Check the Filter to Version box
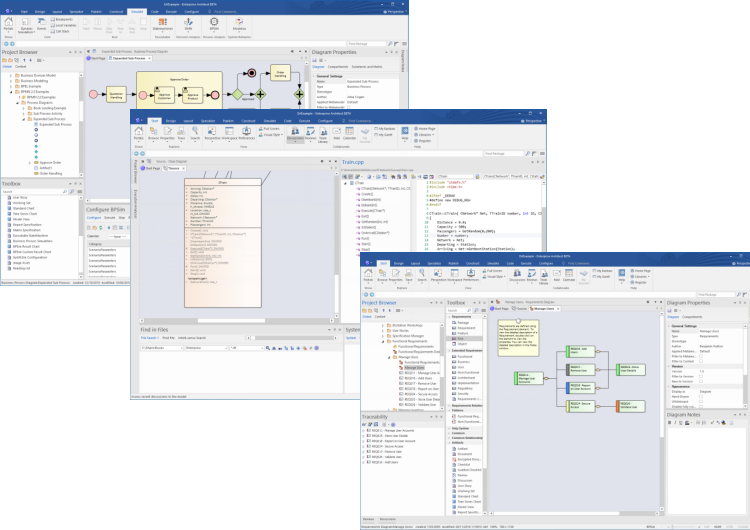This screenshot has width=750, height=530. (701, 376)
